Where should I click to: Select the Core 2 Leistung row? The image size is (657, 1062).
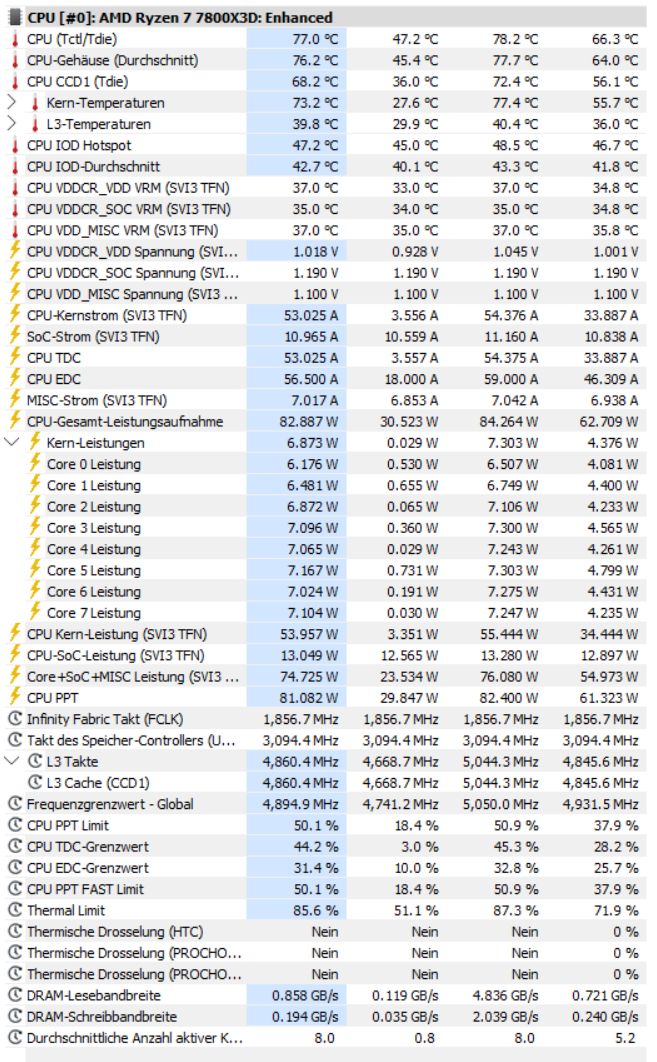[326, 507]
